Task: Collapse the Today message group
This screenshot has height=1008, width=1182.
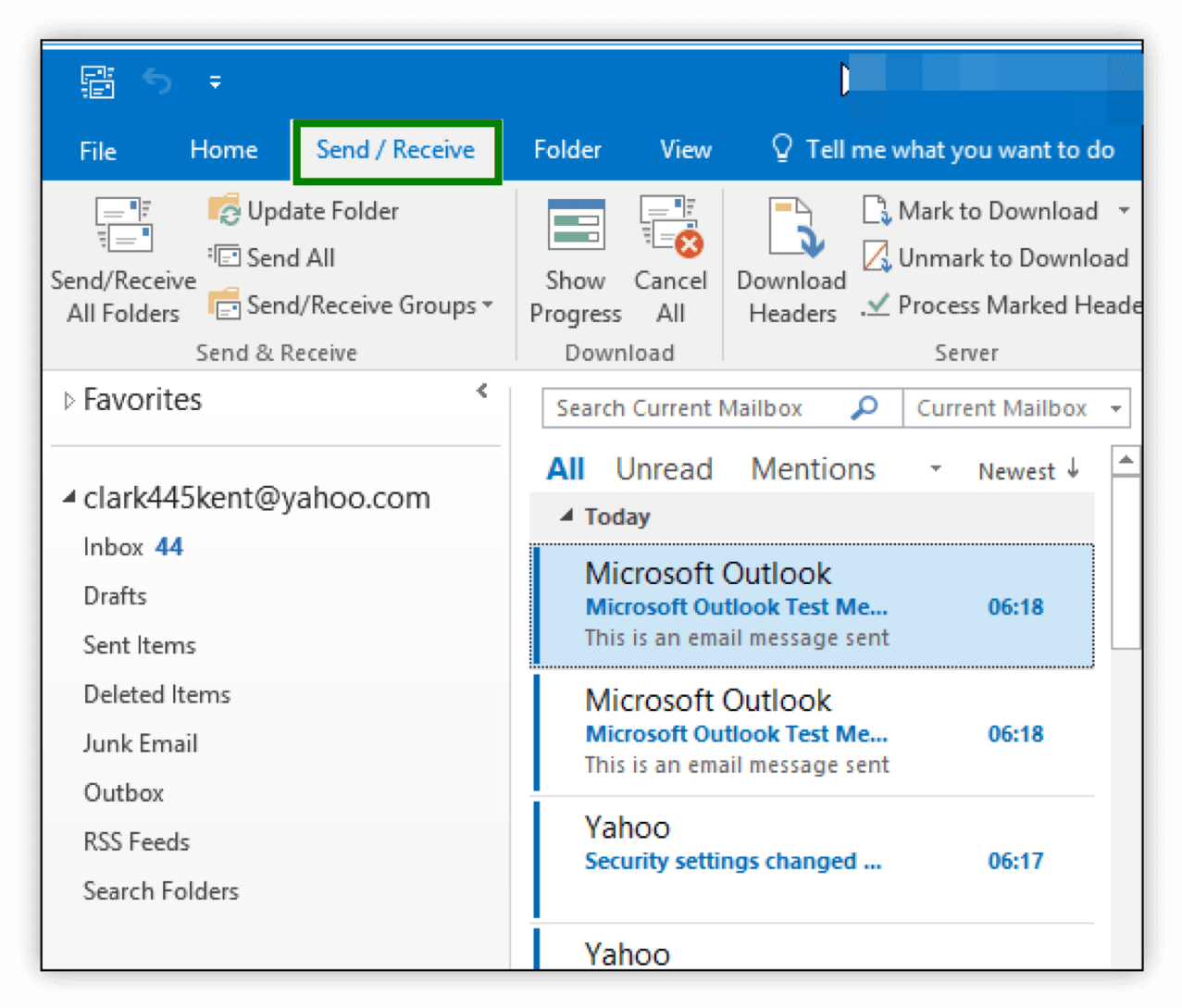Action: pos(566,516)
